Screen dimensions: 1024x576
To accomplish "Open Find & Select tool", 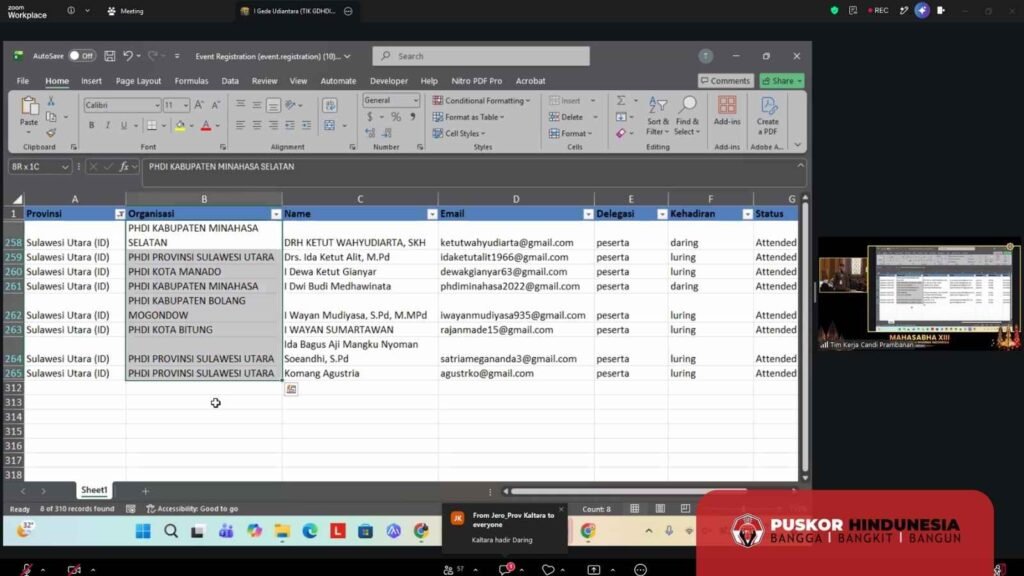I will point(687,116).
